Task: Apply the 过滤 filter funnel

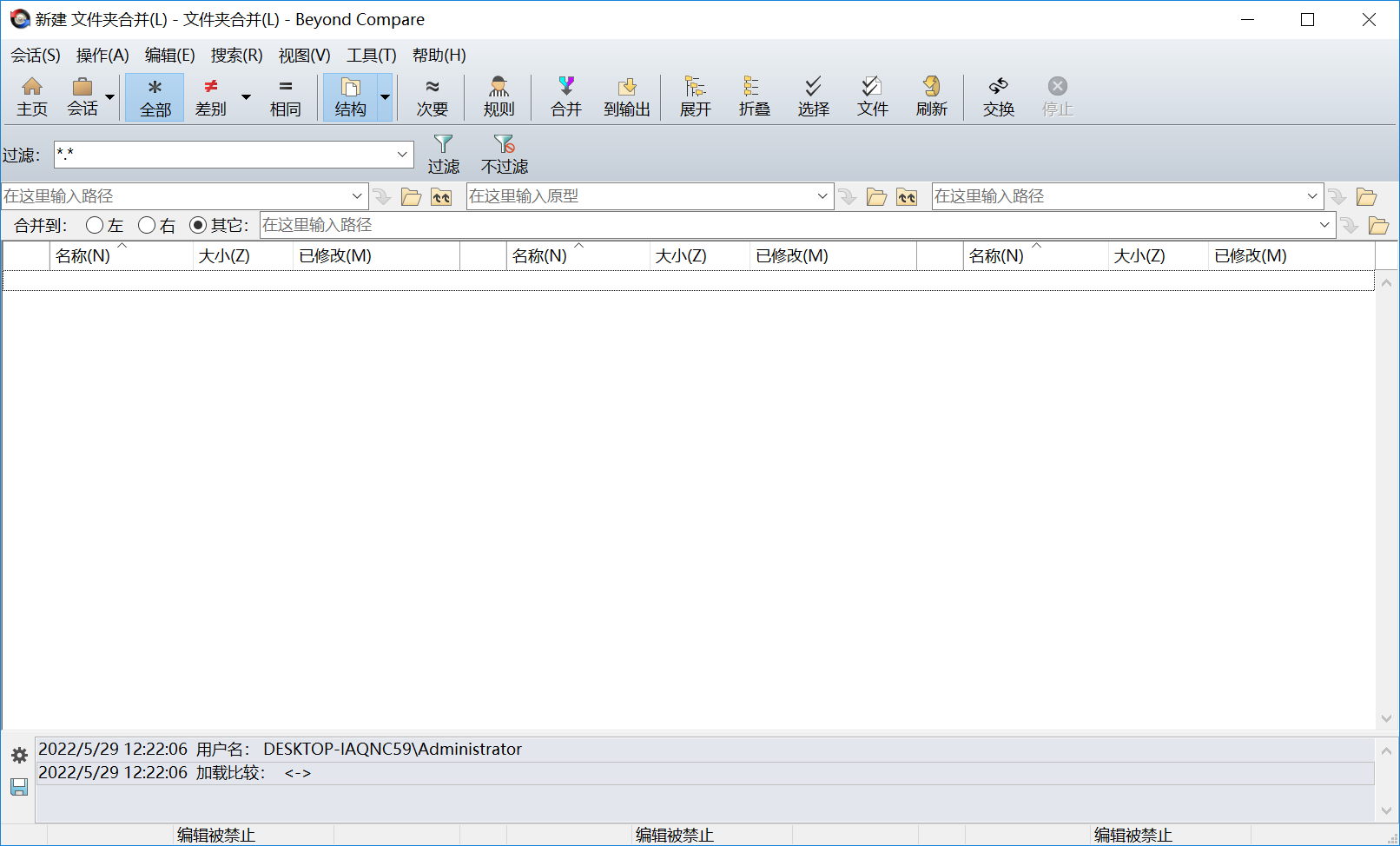Action: coord(443,154)
